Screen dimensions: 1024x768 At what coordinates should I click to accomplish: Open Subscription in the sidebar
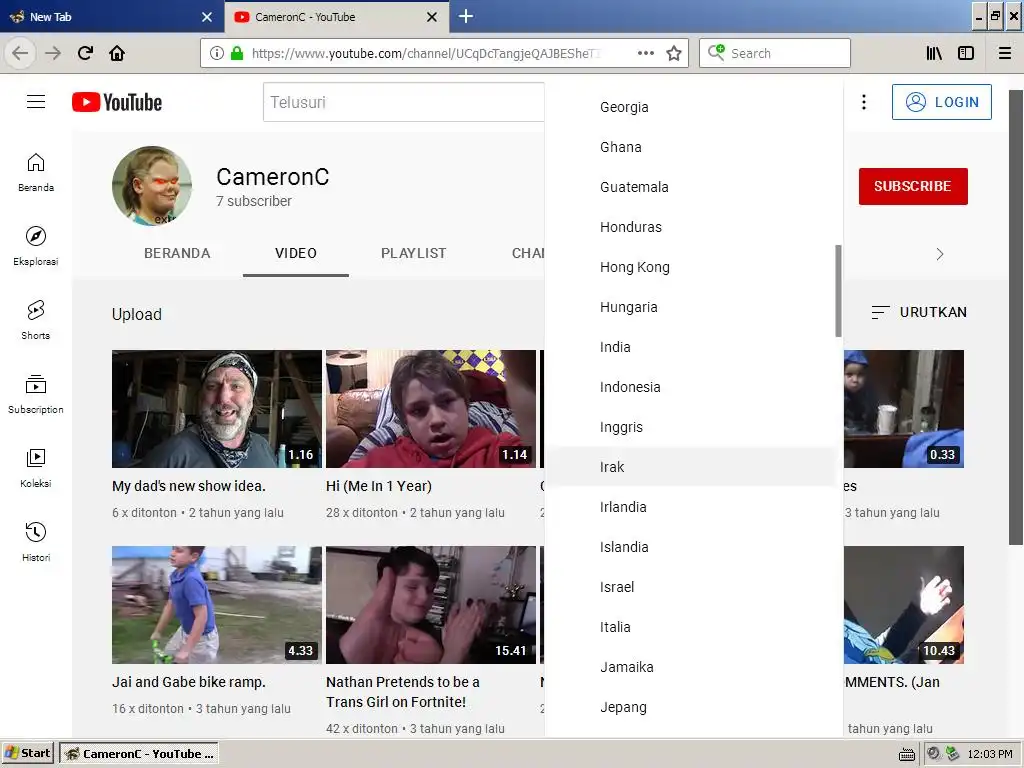[x=36, y=394]
